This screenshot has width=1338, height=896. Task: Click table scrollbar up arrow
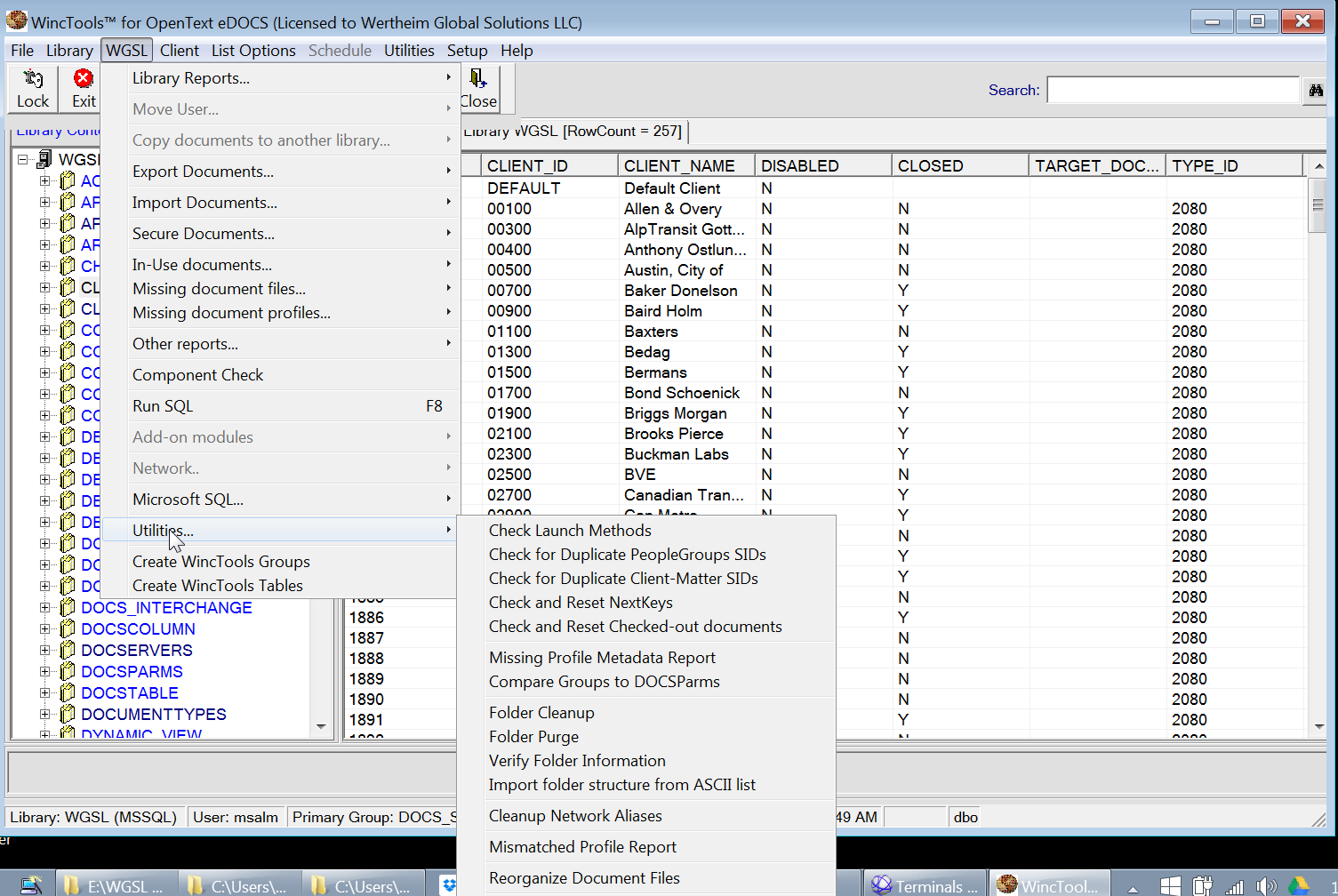click(x=1318, y=166)
